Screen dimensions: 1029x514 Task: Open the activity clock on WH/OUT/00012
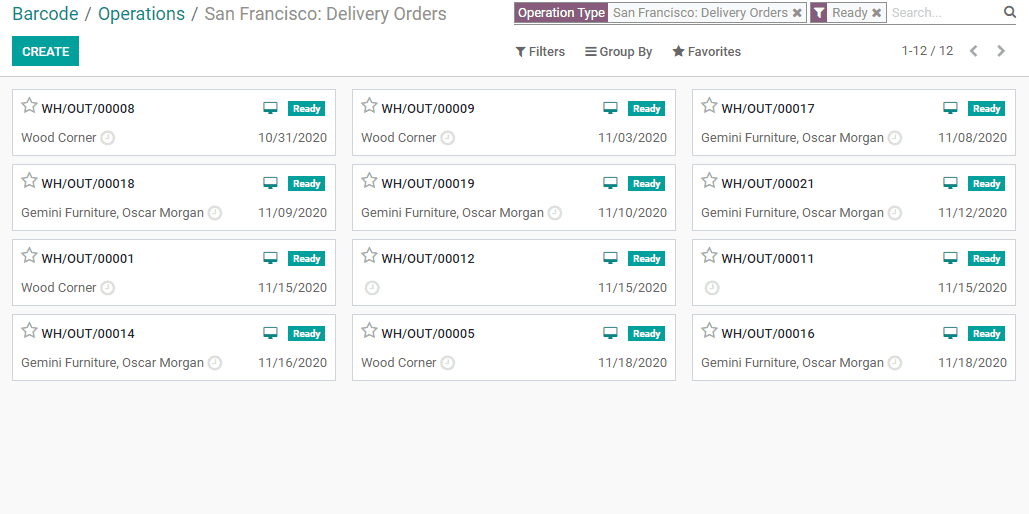point(372,288)
